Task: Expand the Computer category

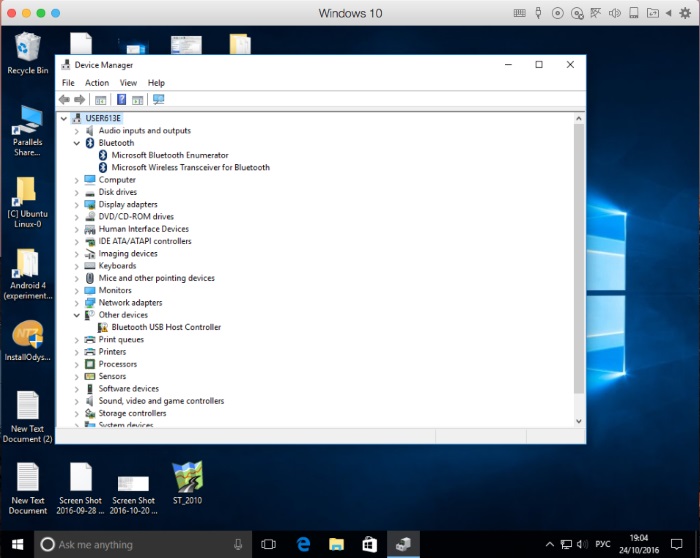Action: coord(77,180)
